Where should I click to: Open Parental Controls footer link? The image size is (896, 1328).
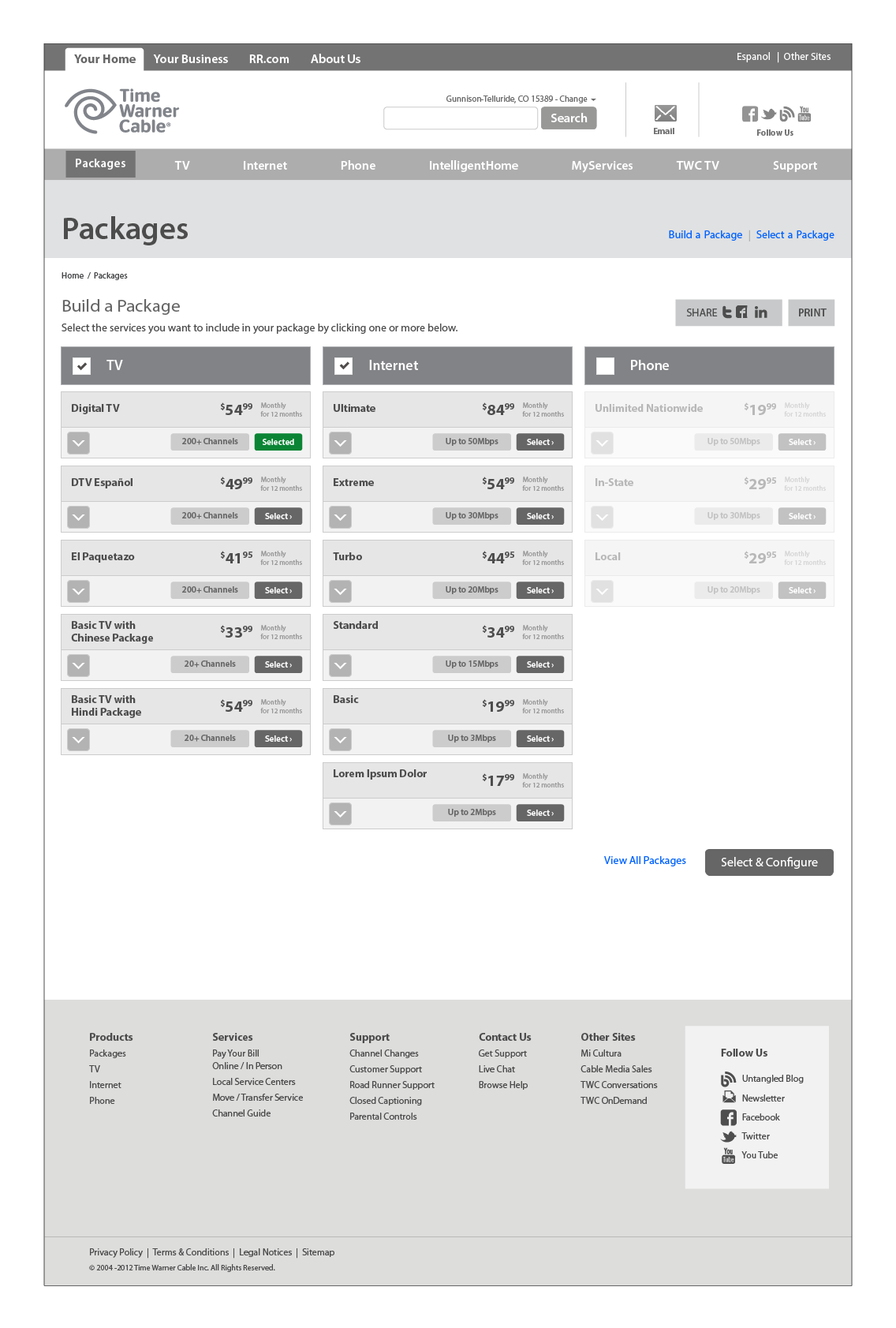[383, 1117]
